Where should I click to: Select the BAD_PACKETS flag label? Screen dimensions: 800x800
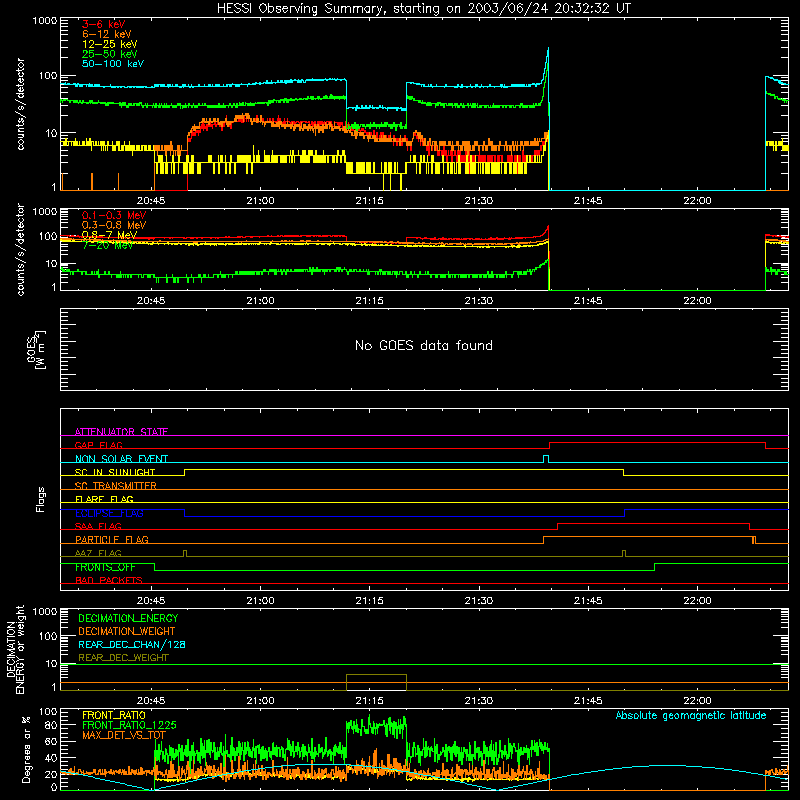108,580
